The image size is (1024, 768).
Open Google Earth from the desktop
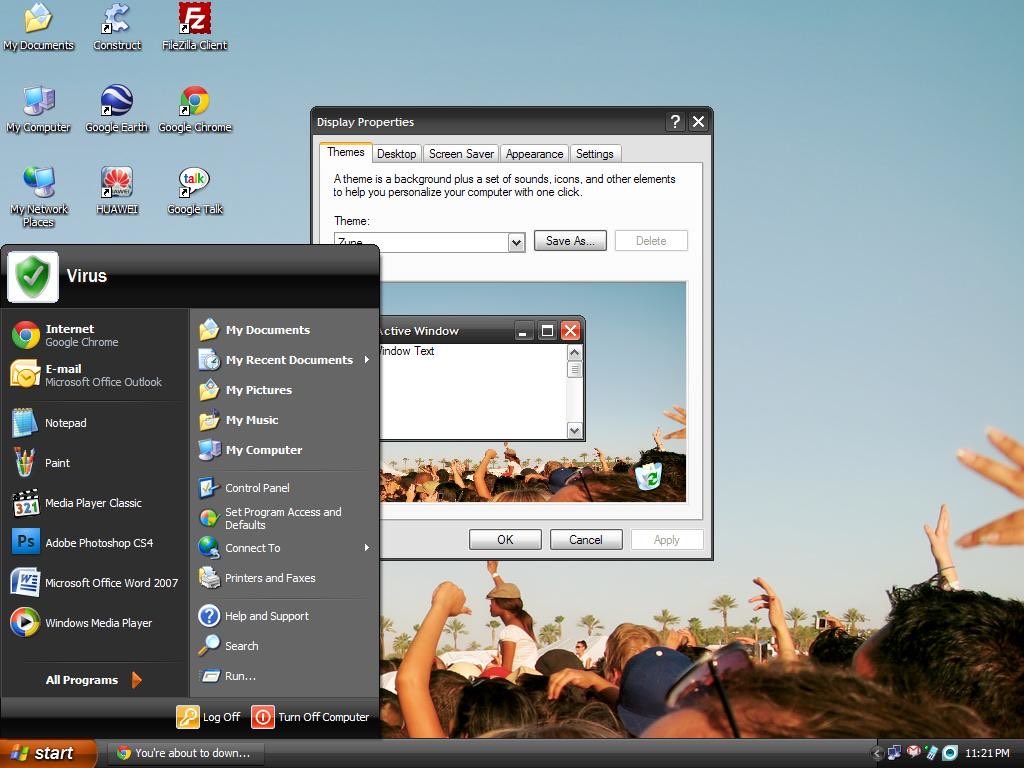point(116,100)
